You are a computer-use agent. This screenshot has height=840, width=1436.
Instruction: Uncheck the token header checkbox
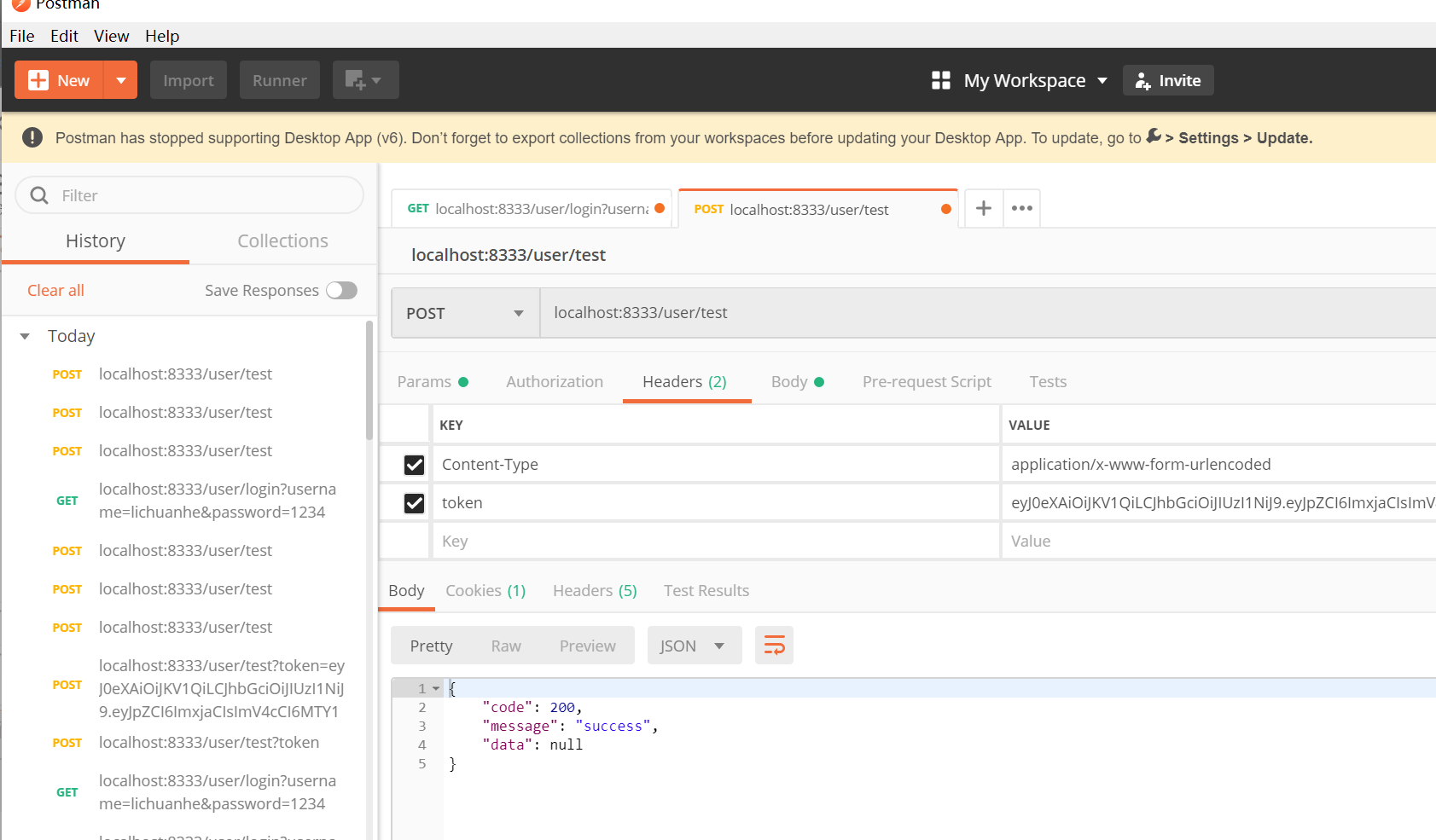414,503
